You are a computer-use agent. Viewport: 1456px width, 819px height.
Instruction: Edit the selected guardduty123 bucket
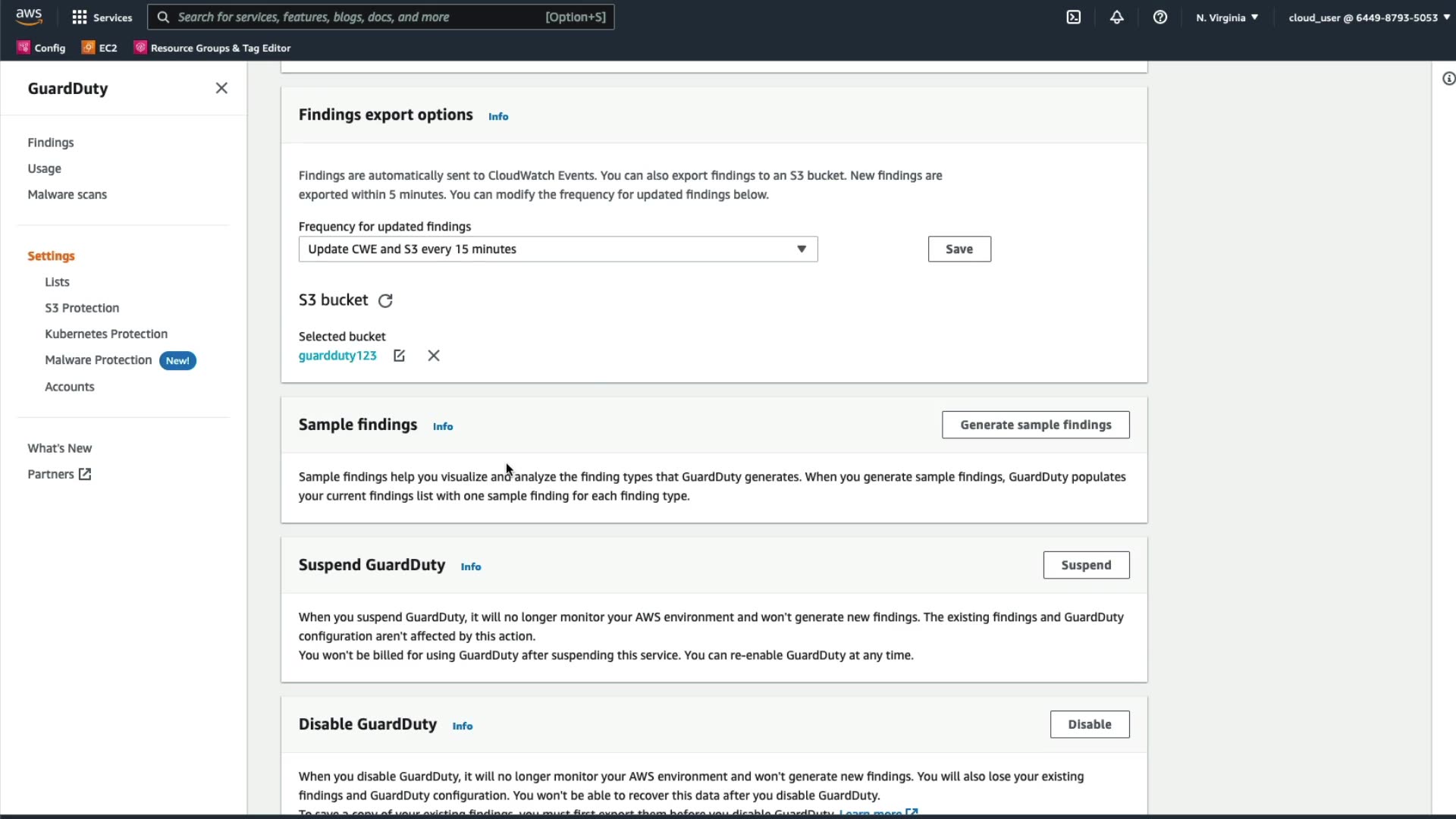pos(399,356)
